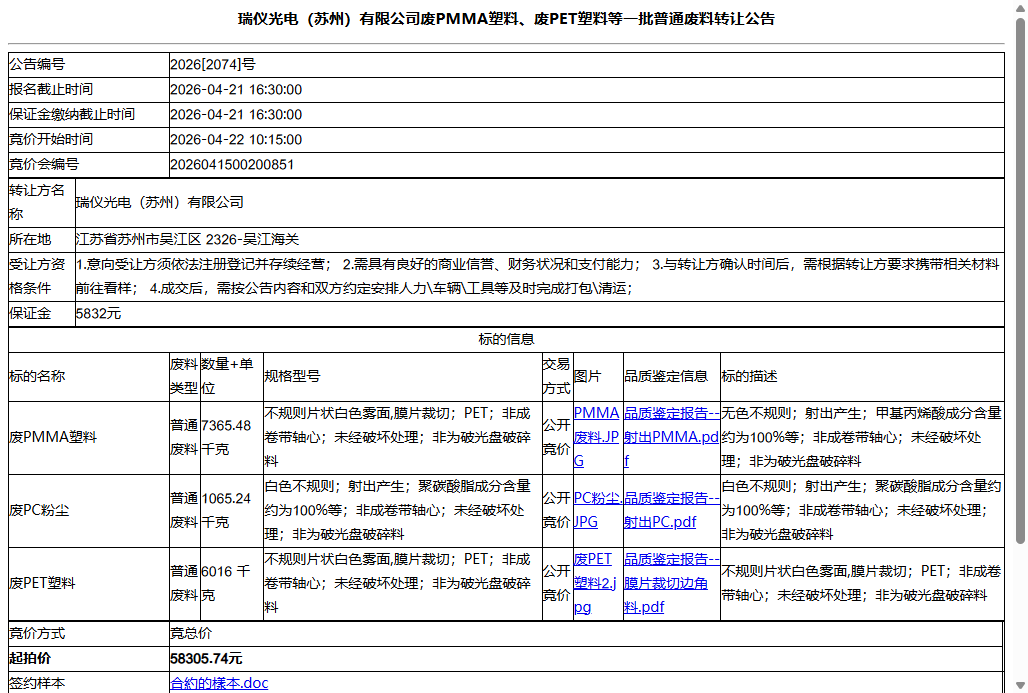Click the 数量+单位 column header
Screen dimensions: 1028x693
point(227,376)
